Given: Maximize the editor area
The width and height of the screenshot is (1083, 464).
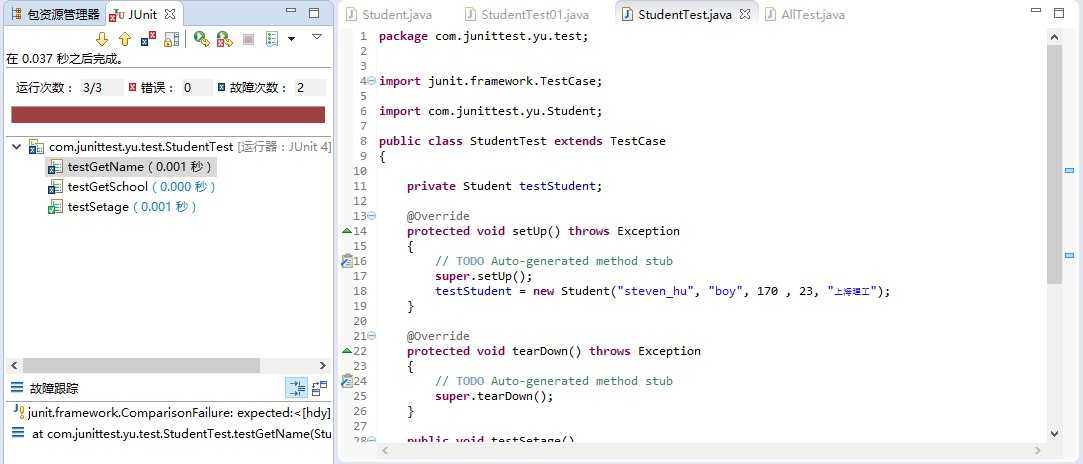Looking at the screenshot, I should point(1059,13).
